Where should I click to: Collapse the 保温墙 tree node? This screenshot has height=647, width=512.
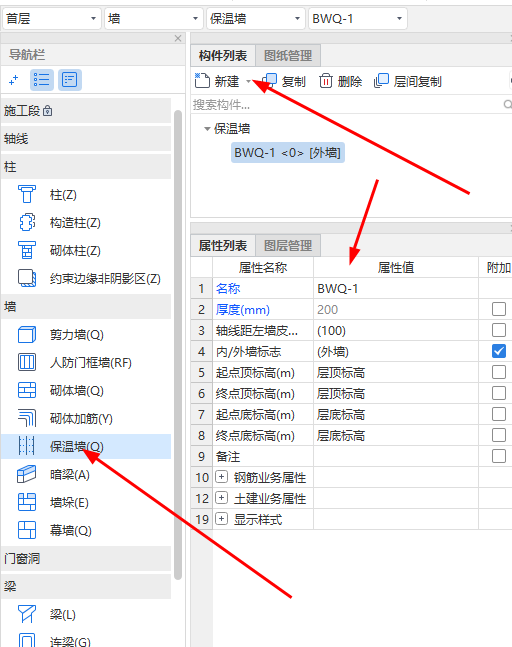tap(208, 129)
